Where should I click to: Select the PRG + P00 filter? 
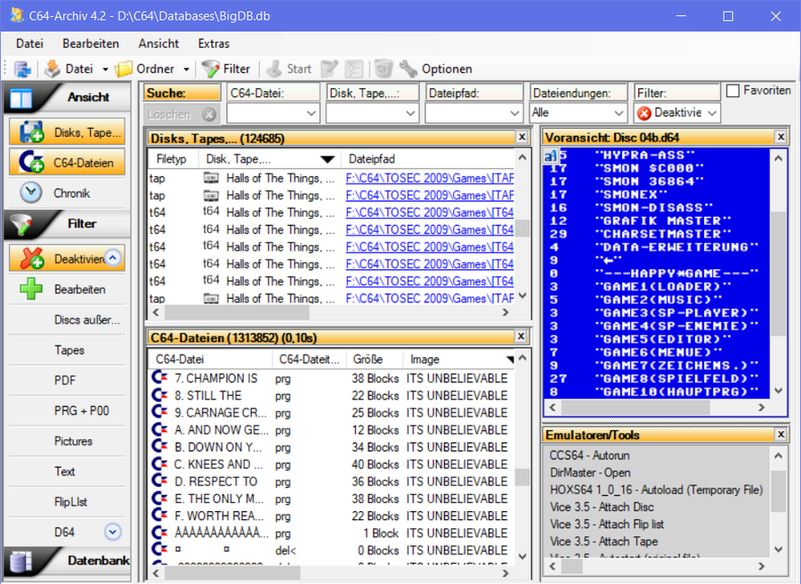pos(67,411)
